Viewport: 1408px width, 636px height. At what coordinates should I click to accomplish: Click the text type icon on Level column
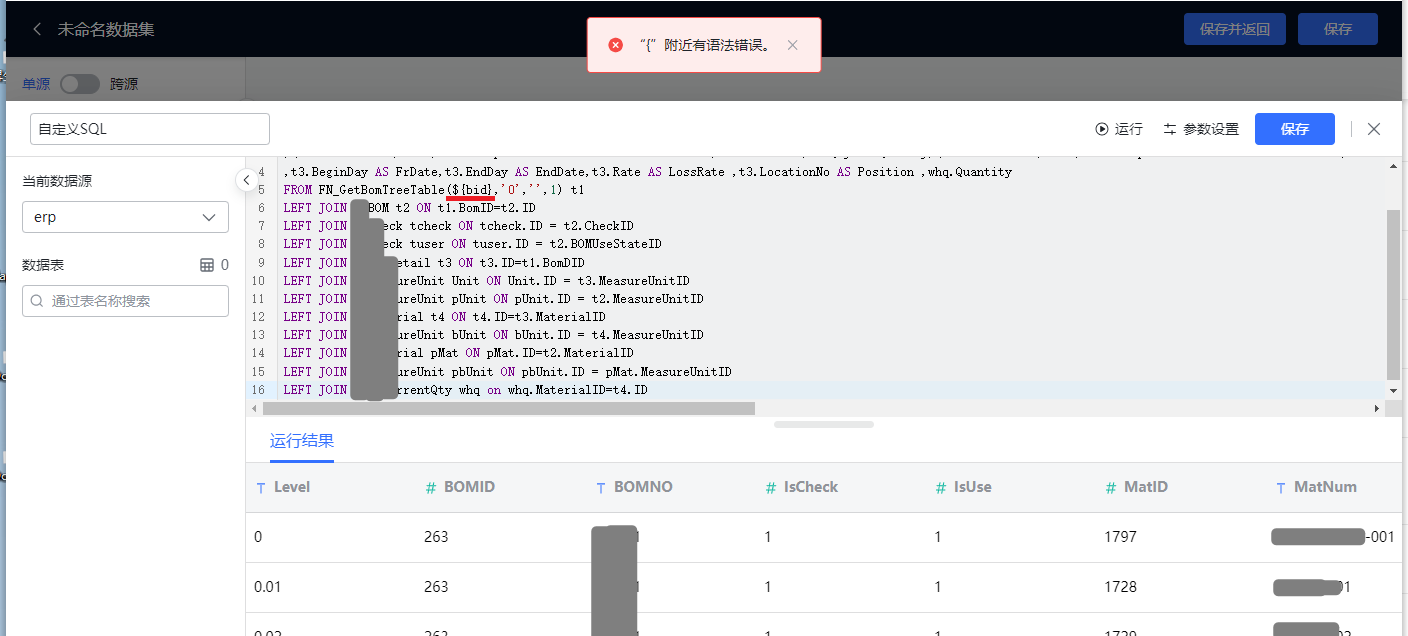point(261,488)
